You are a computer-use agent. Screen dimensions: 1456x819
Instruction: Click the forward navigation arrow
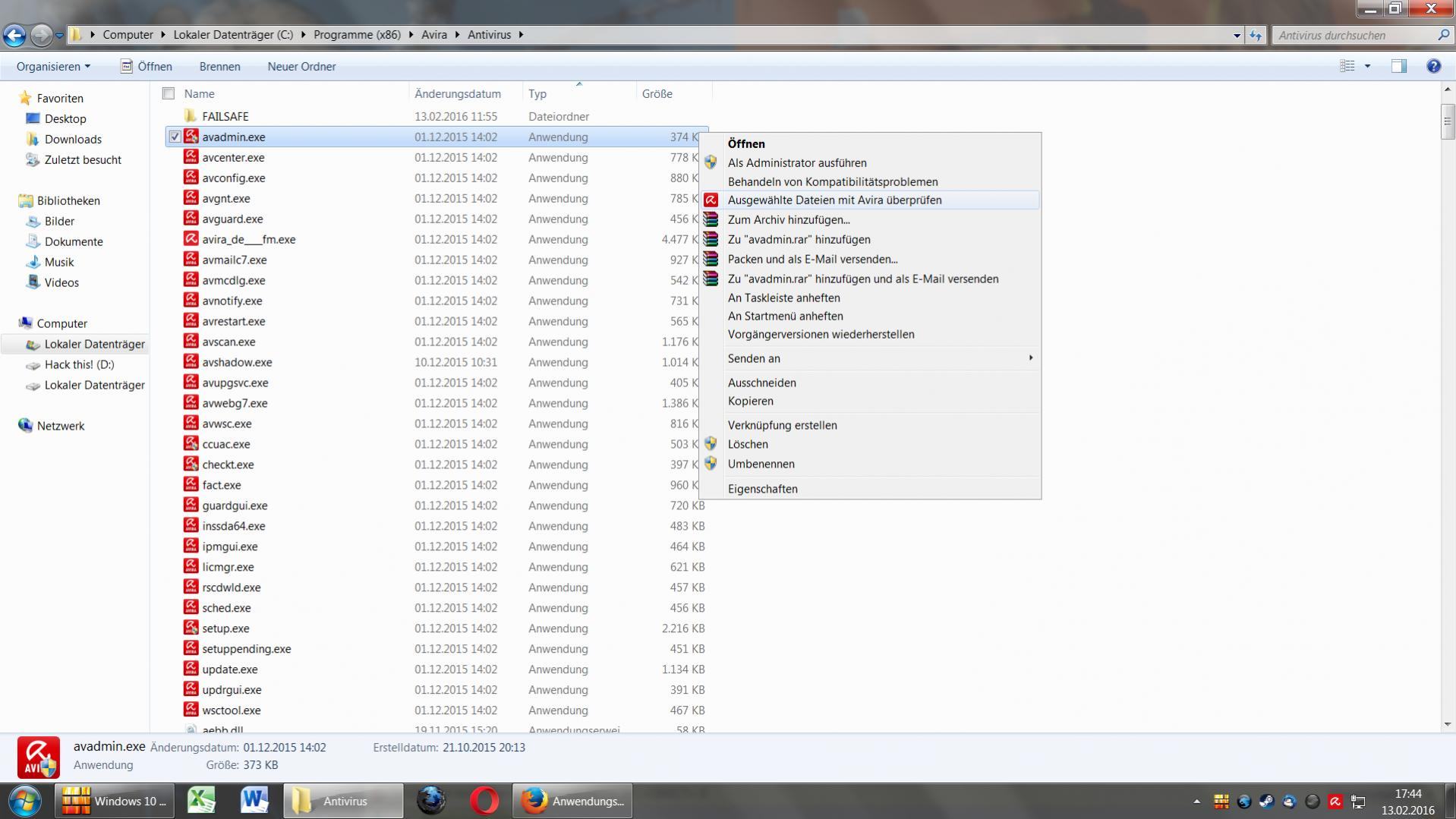pos(41,35)
